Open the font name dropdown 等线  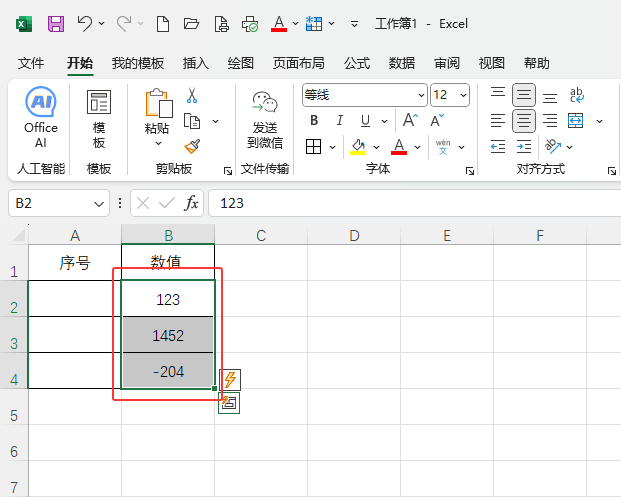421,95
